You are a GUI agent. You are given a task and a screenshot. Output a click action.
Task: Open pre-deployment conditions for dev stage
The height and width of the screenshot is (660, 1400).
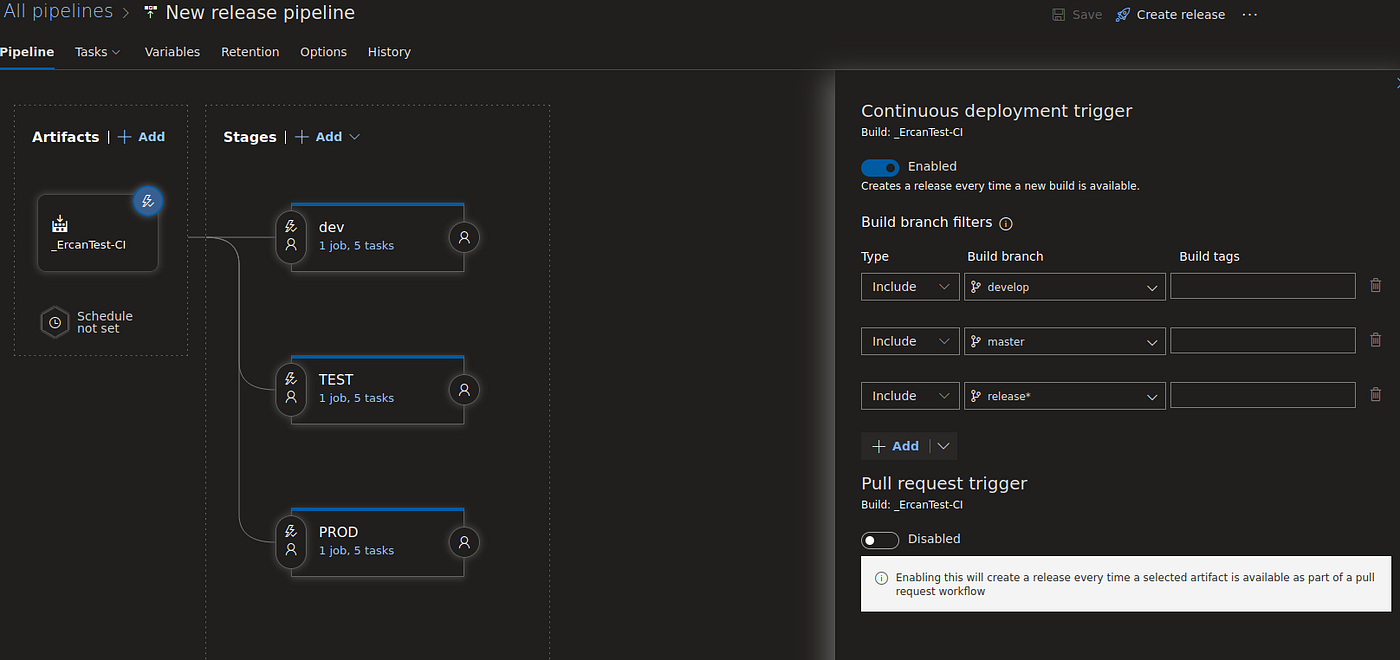pos(291,237)
